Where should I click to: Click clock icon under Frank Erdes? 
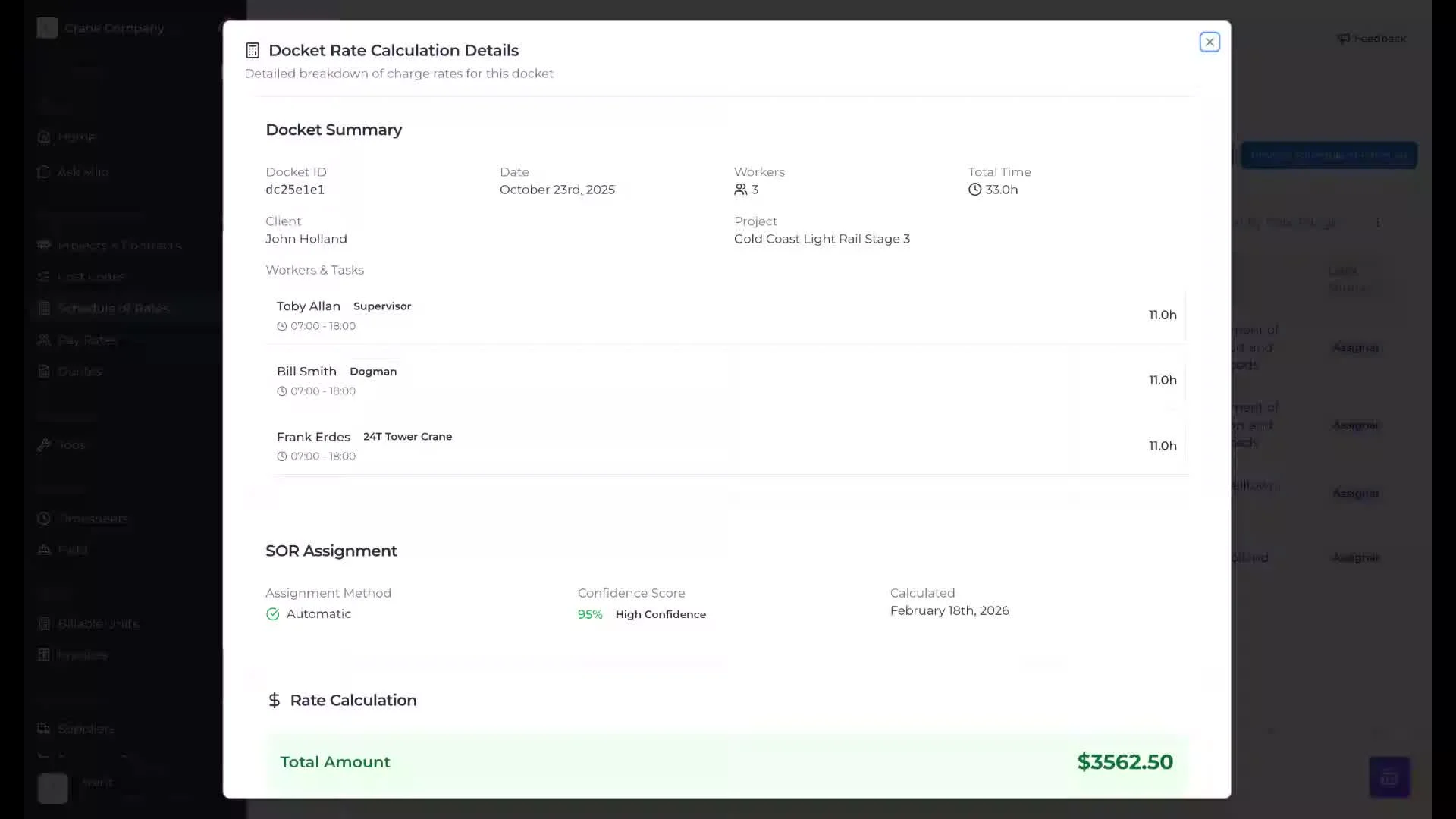pos(282,457)
